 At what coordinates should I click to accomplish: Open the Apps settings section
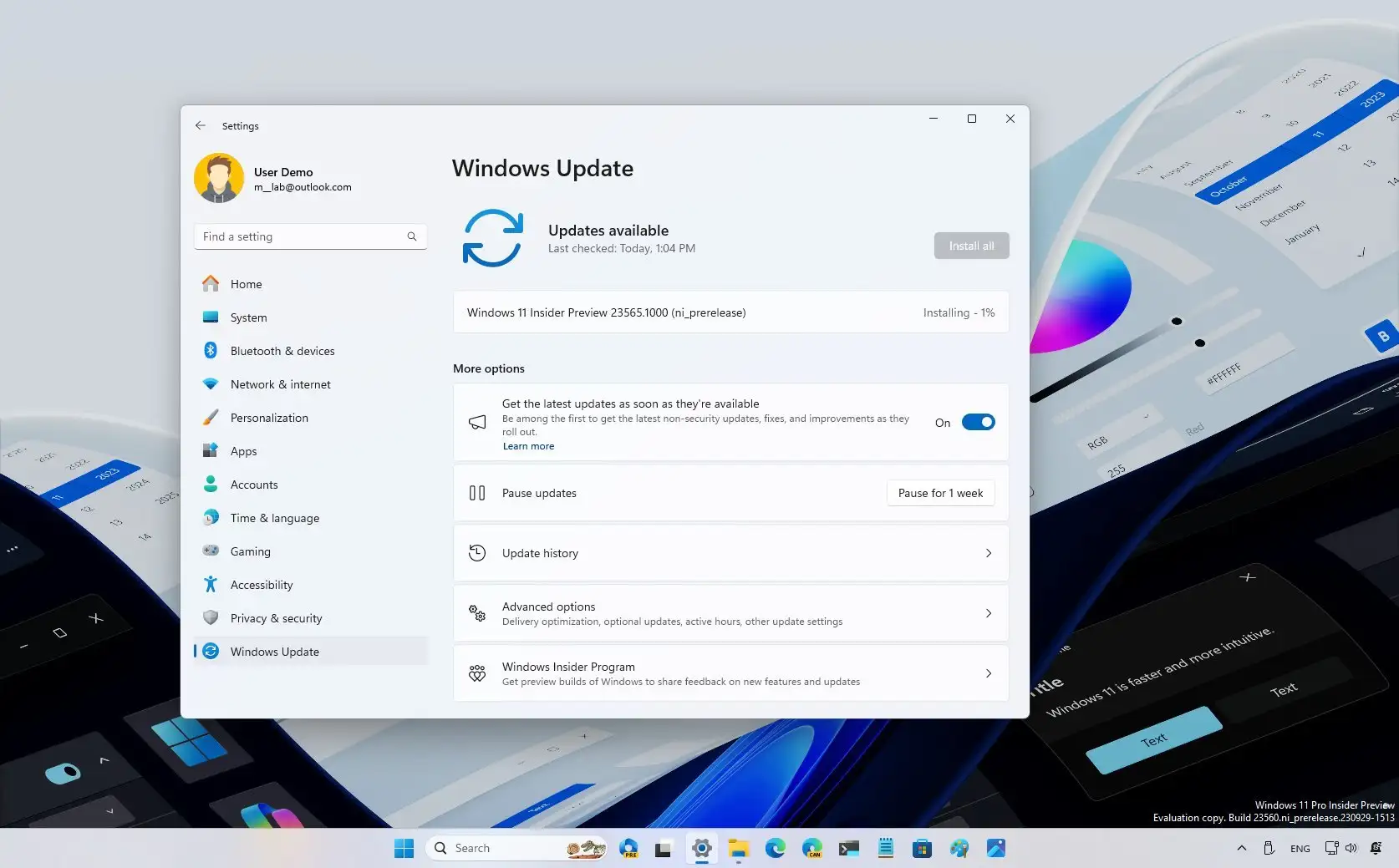pyautogui.click(x=310, y=451)
